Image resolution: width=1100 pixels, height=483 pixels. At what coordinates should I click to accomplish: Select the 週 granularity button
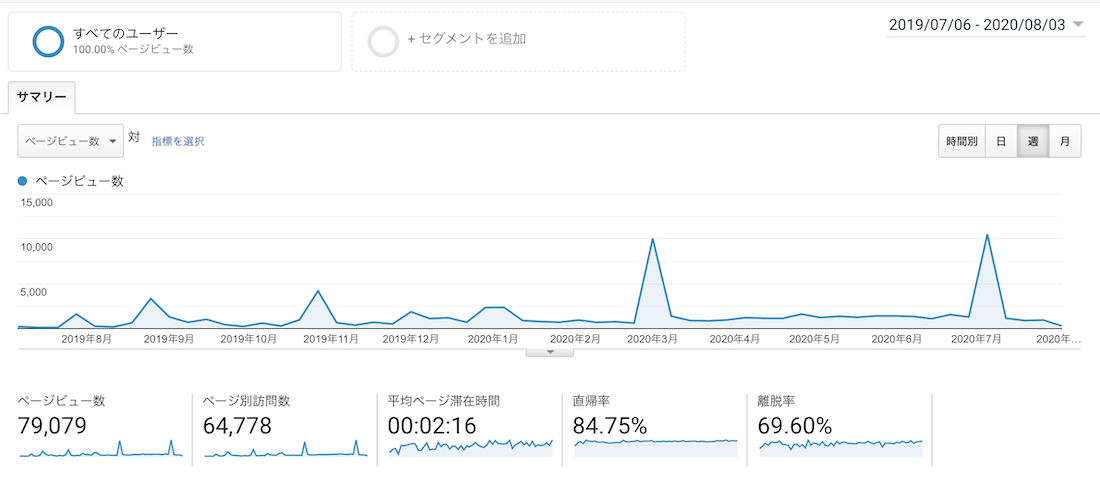(1033, 141)
